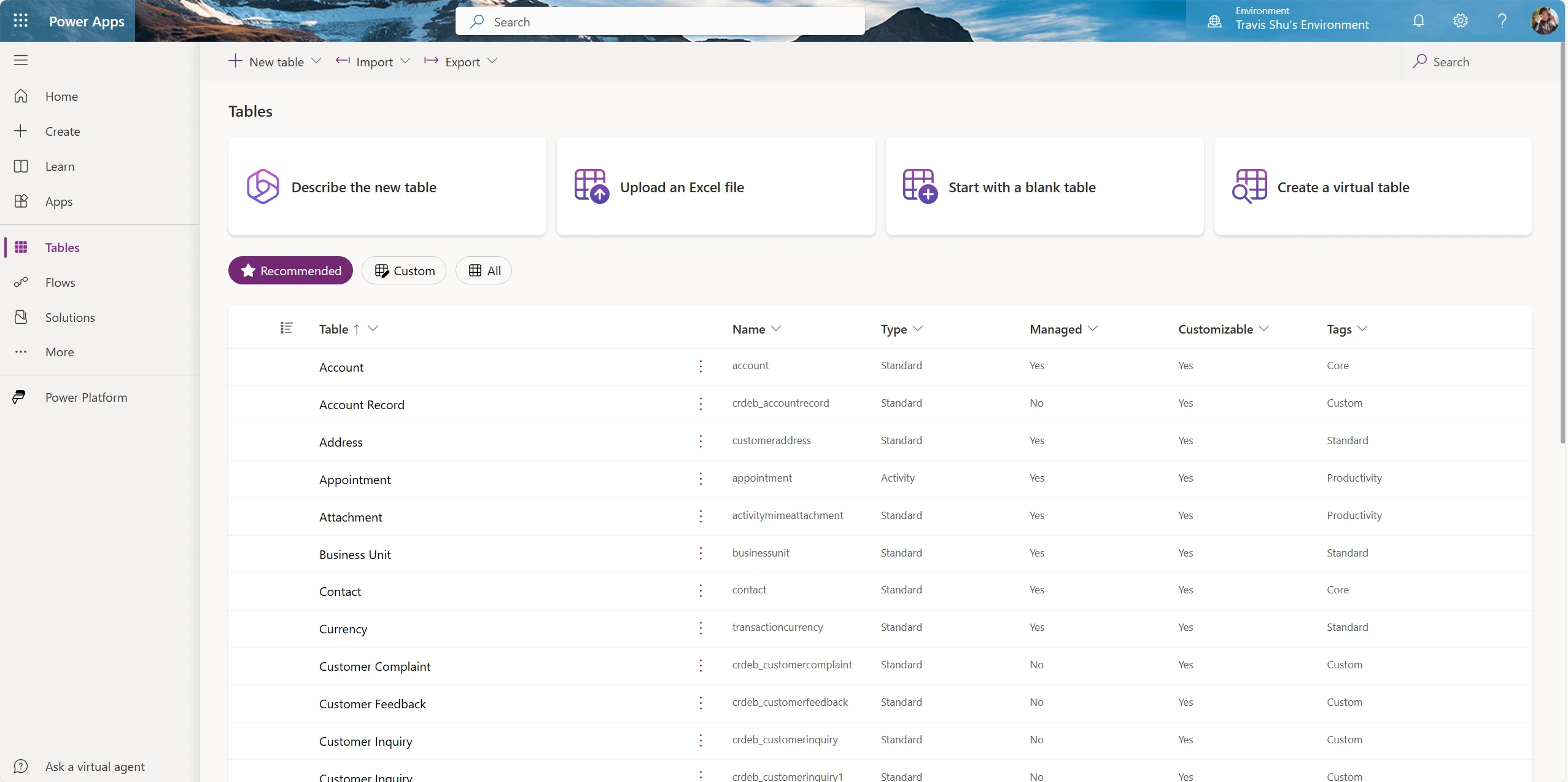
Task: Open row options for the Account table
Action: click(700, 367)
